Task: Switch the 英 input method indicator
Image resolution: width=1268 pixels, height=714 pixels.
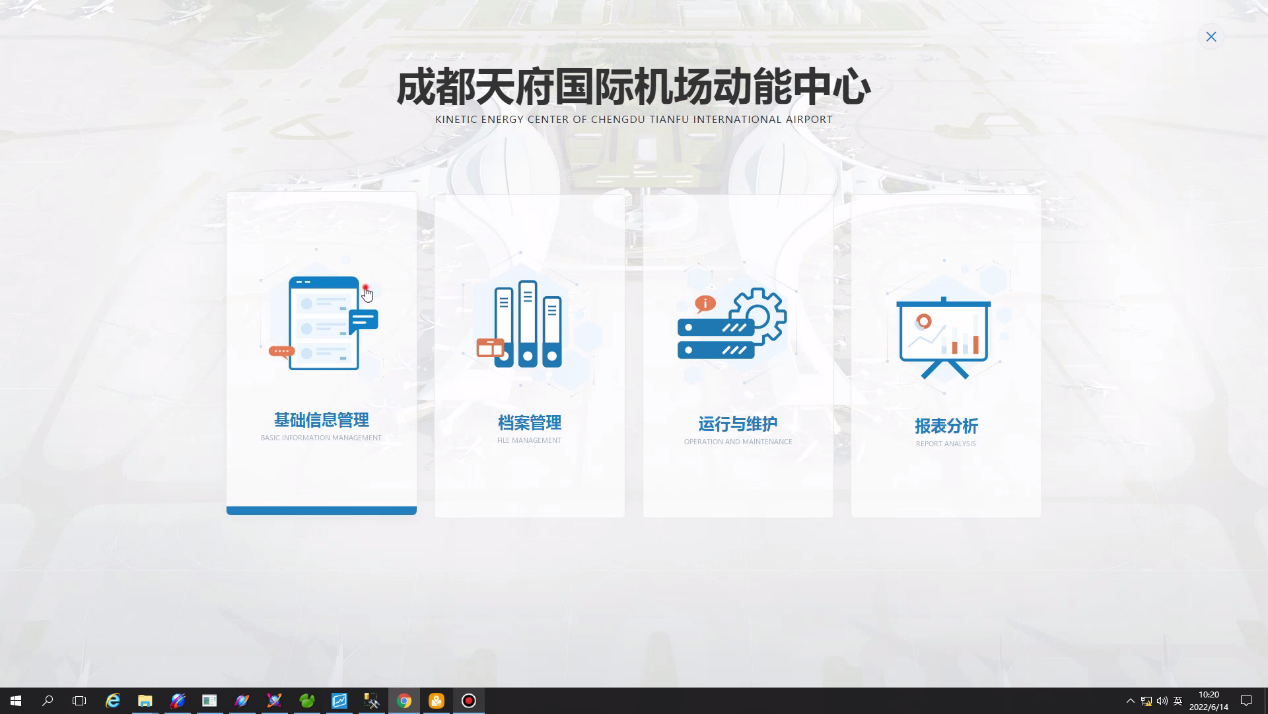Action: coord(1178,701)
